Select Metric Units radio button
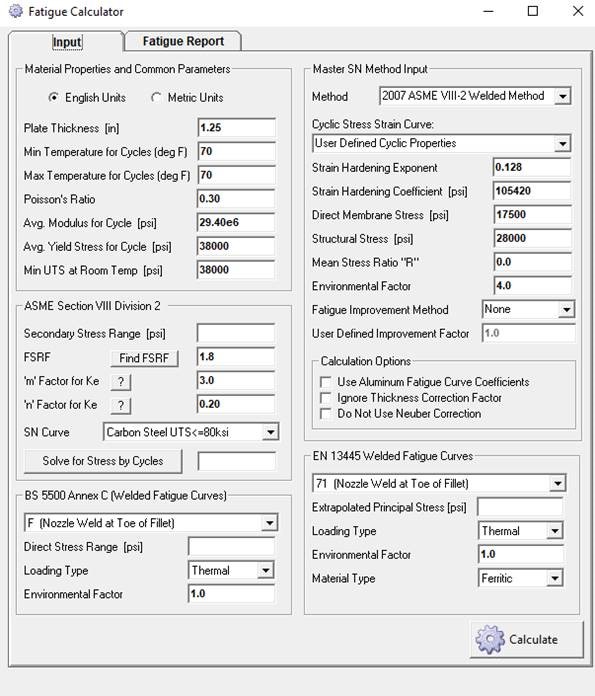Image resolution: width=595 pixels, height=696 pixels. pyautogui.click(x=156, y=97)
